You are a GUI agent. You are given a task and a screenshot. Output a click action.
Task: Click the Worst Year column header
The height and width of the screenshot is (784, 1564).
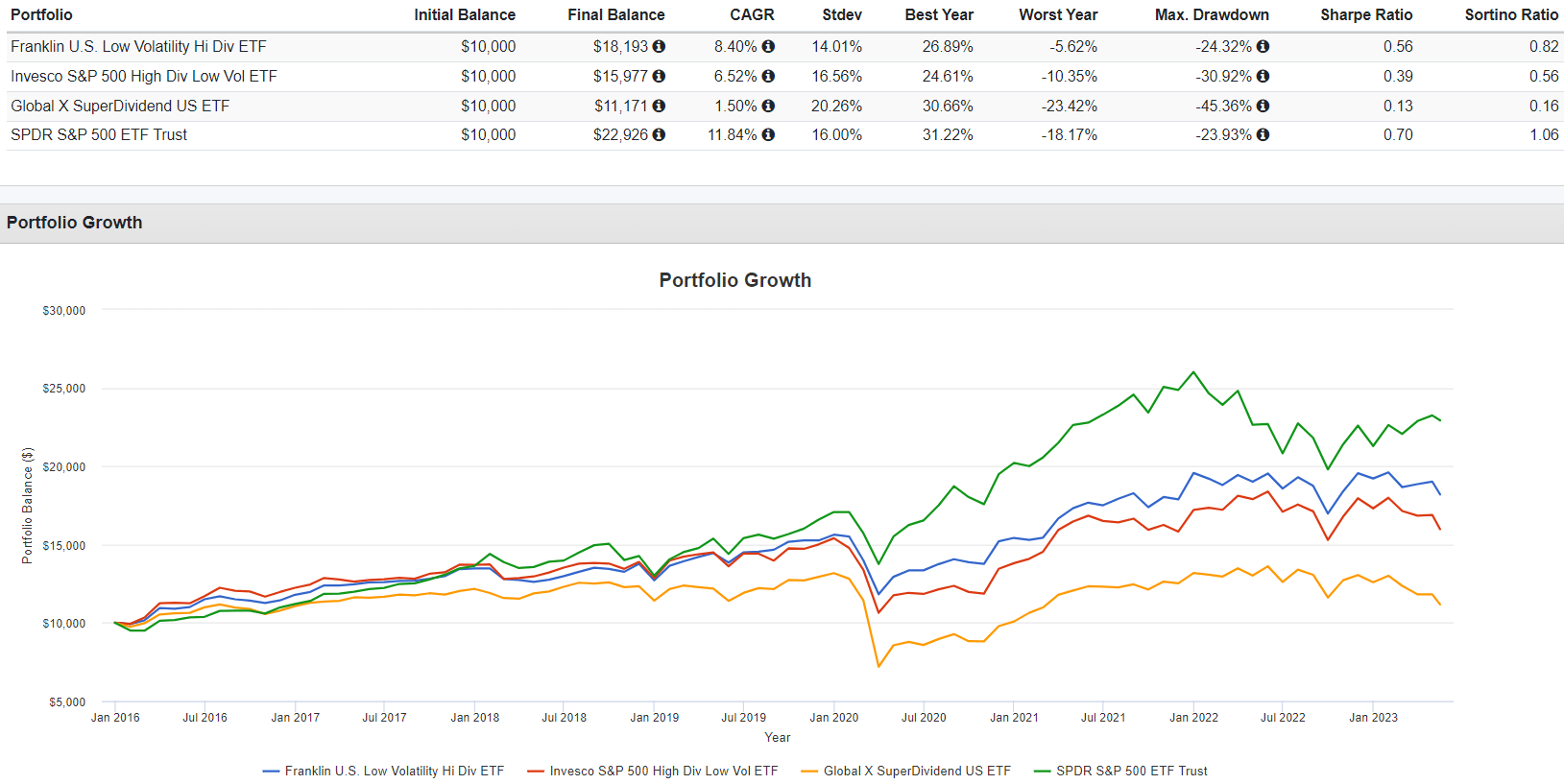click(1058, 14)
